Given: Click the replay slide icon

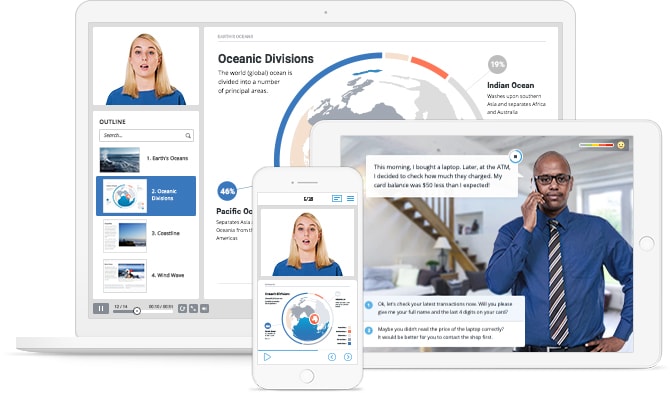Looking at the screenshot, I should click(x=182, y=308).
